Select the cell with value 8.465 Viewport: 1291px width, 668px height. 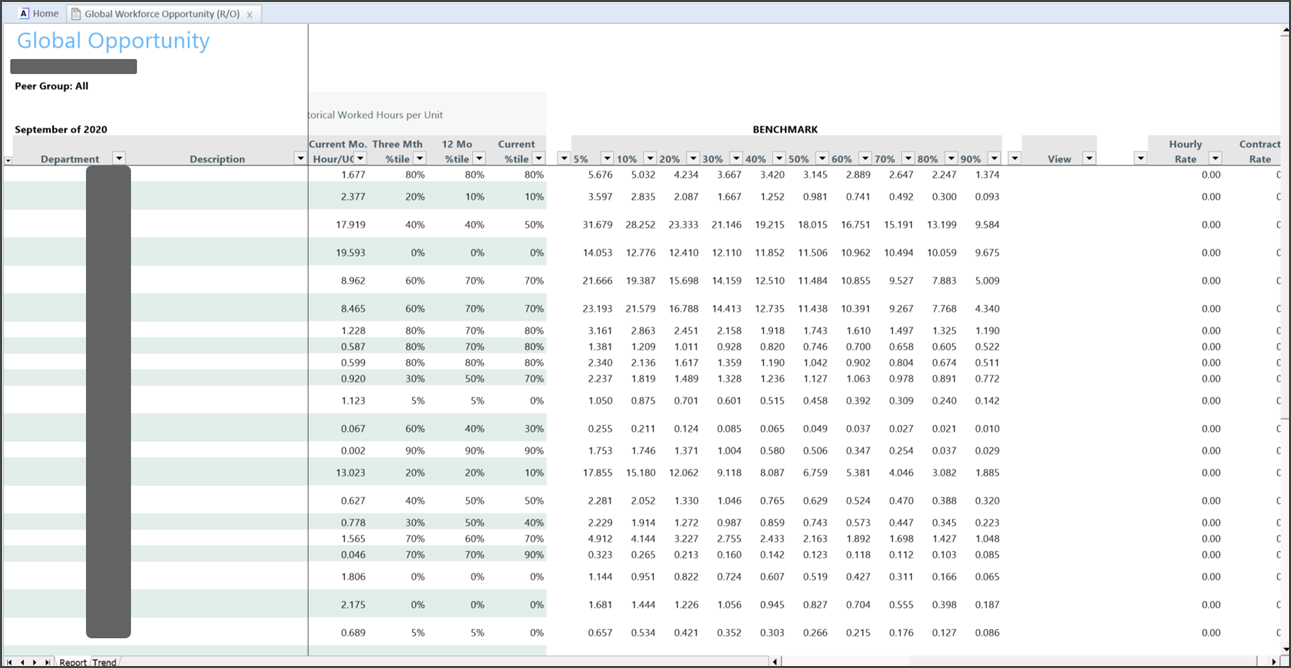(x=353, y=309)
